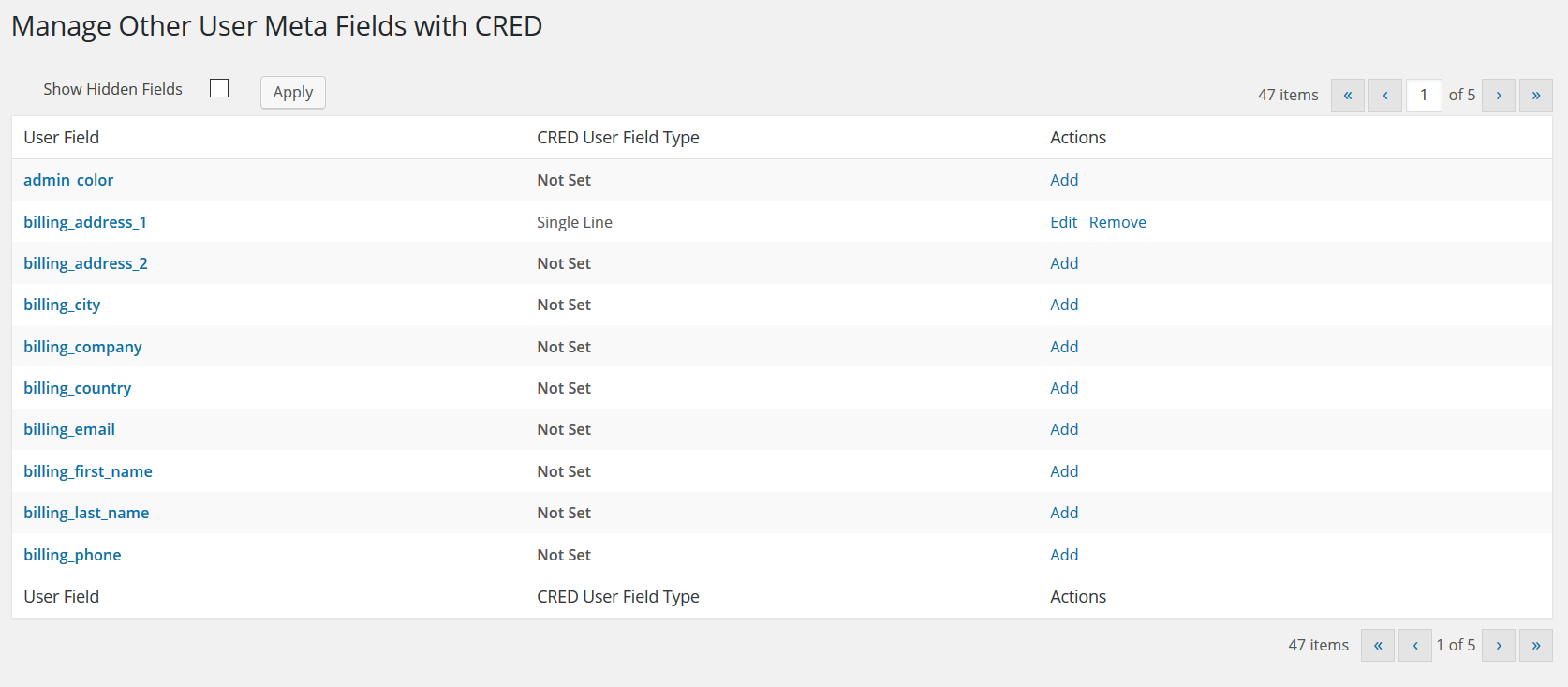This screenshot has width=1568, height=687.
Task: Click the Single Line field type text
Action: point(574,222)
